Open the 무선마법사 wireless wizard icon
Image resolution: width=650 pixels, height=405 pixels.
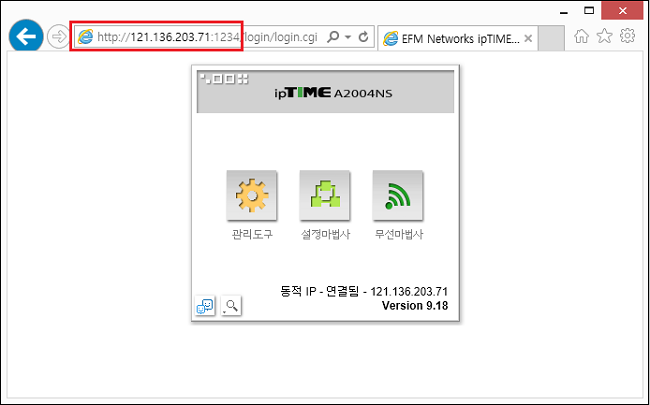coord(398,195)
